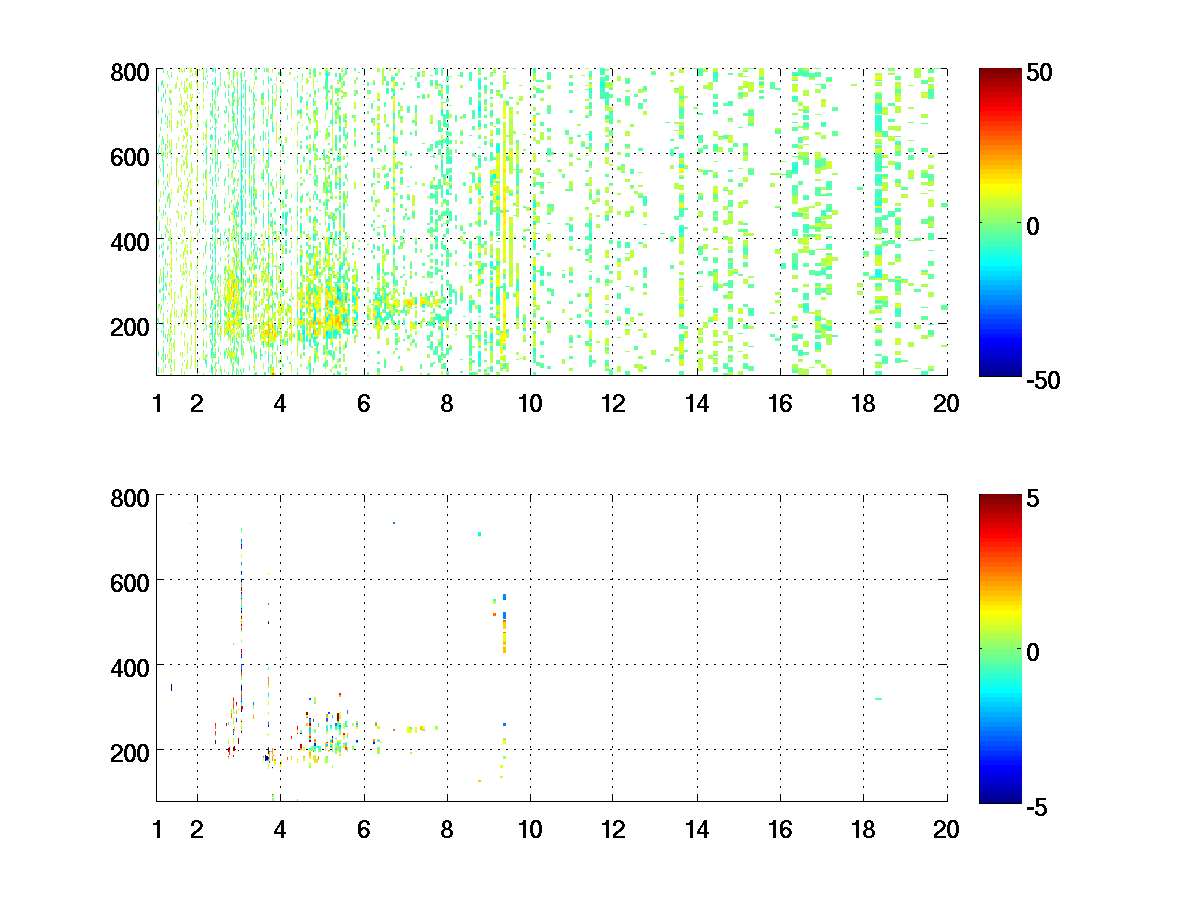The height and width of the screenshot is (900, 1200).
Task: Click the '-50' label on the upper colorbar
Action: pyautogui.click(x=1045, y=380)
